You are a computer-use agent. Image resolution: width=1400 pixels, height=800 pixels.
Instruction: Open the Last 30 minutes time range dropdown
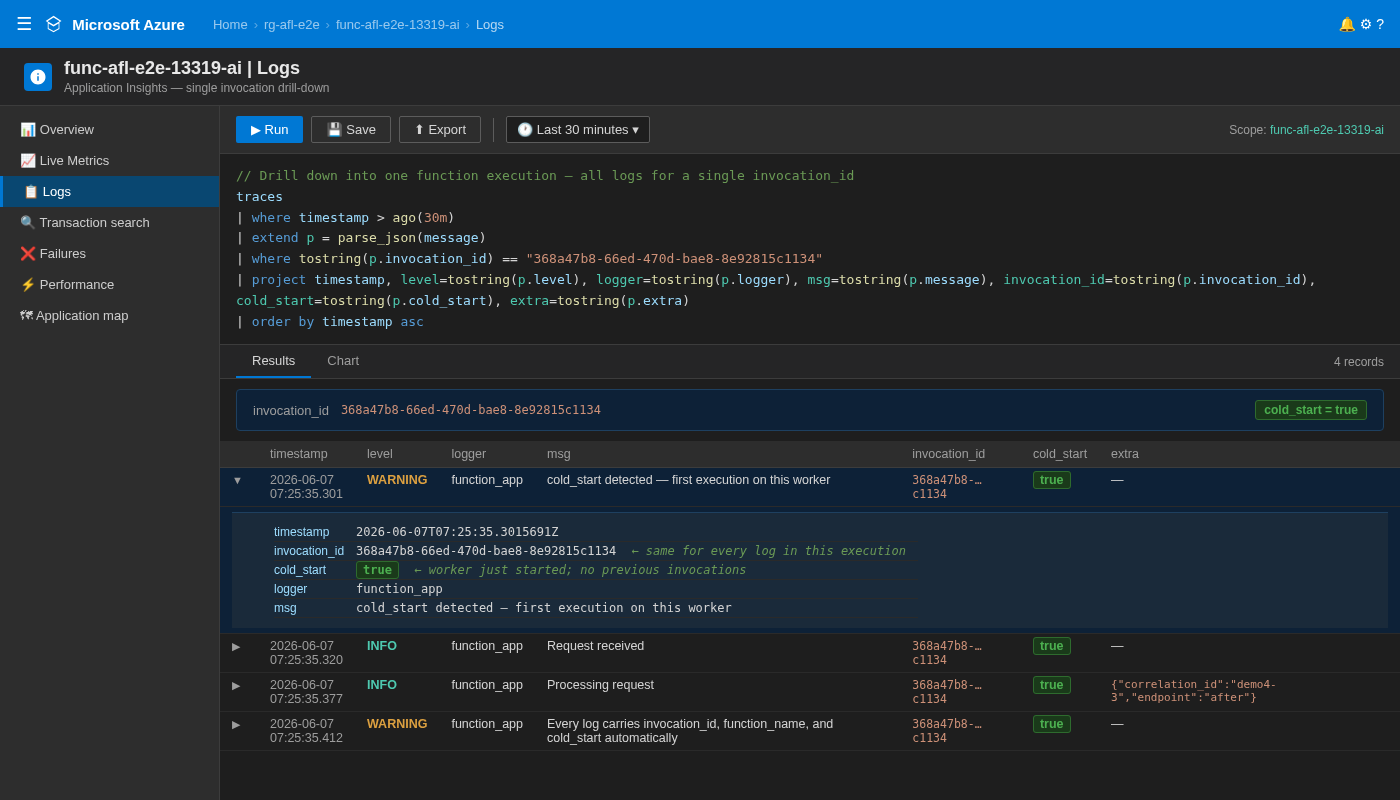[x=578, y=130]
